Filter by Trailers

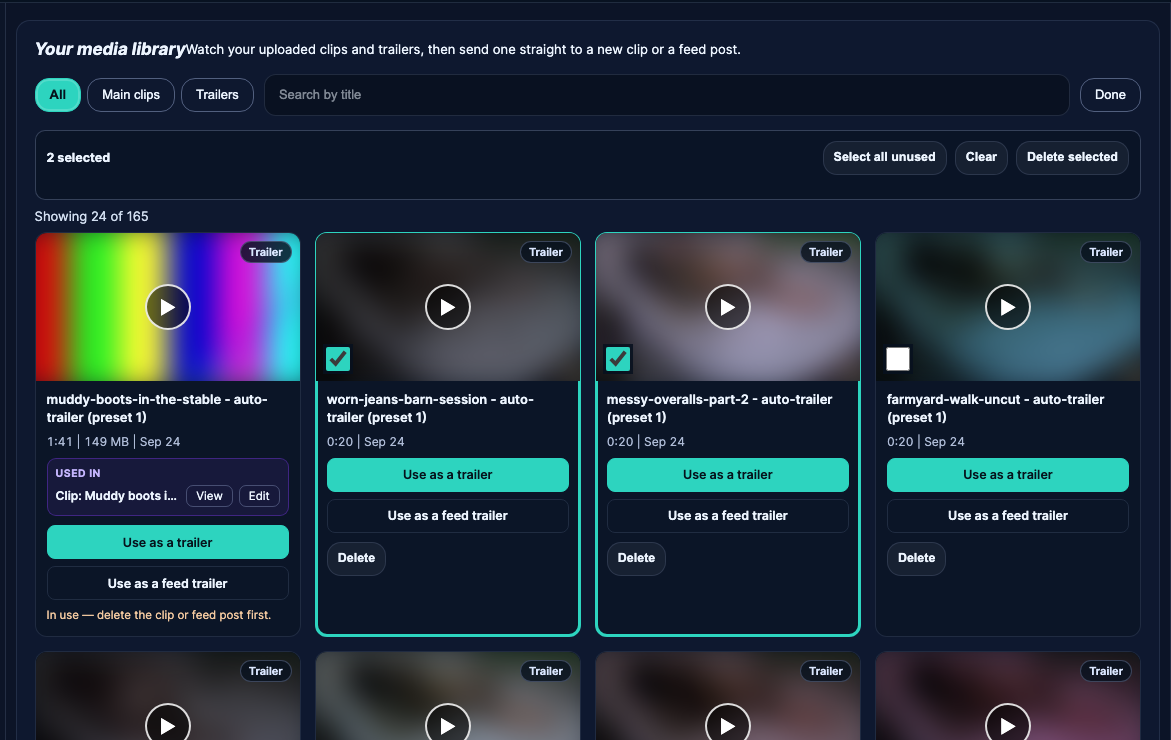click(217, 95)
